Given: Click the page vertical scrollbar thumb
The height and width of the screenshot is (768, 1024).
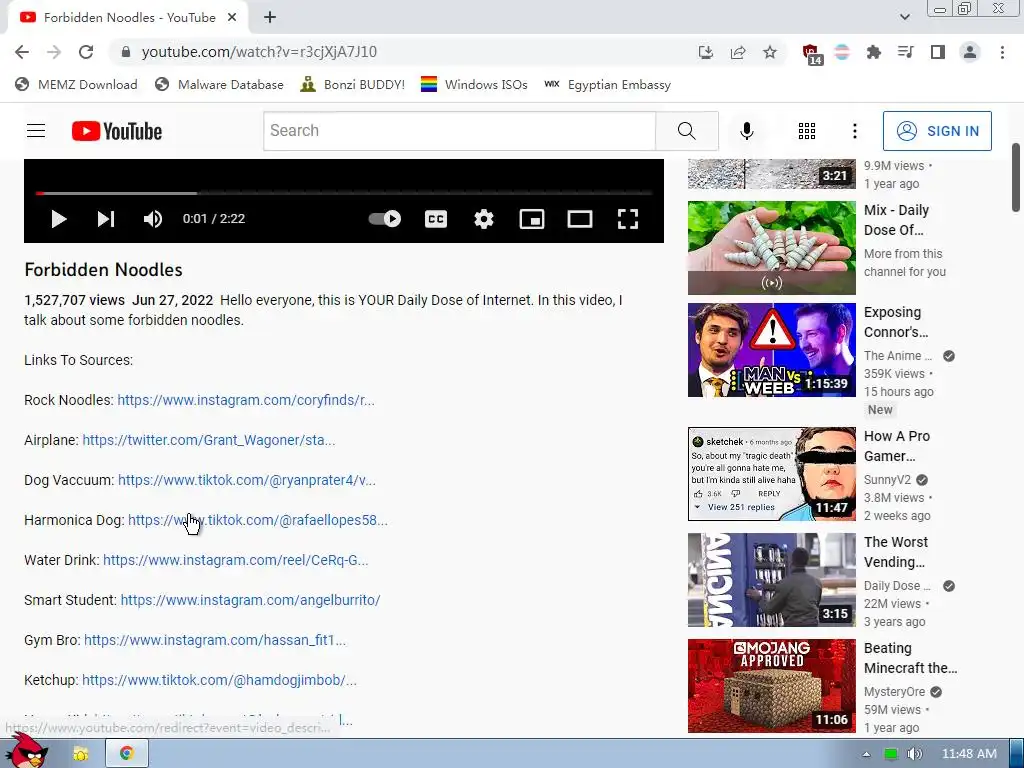Looking at the screenshot, I should tap(1016, 178).
